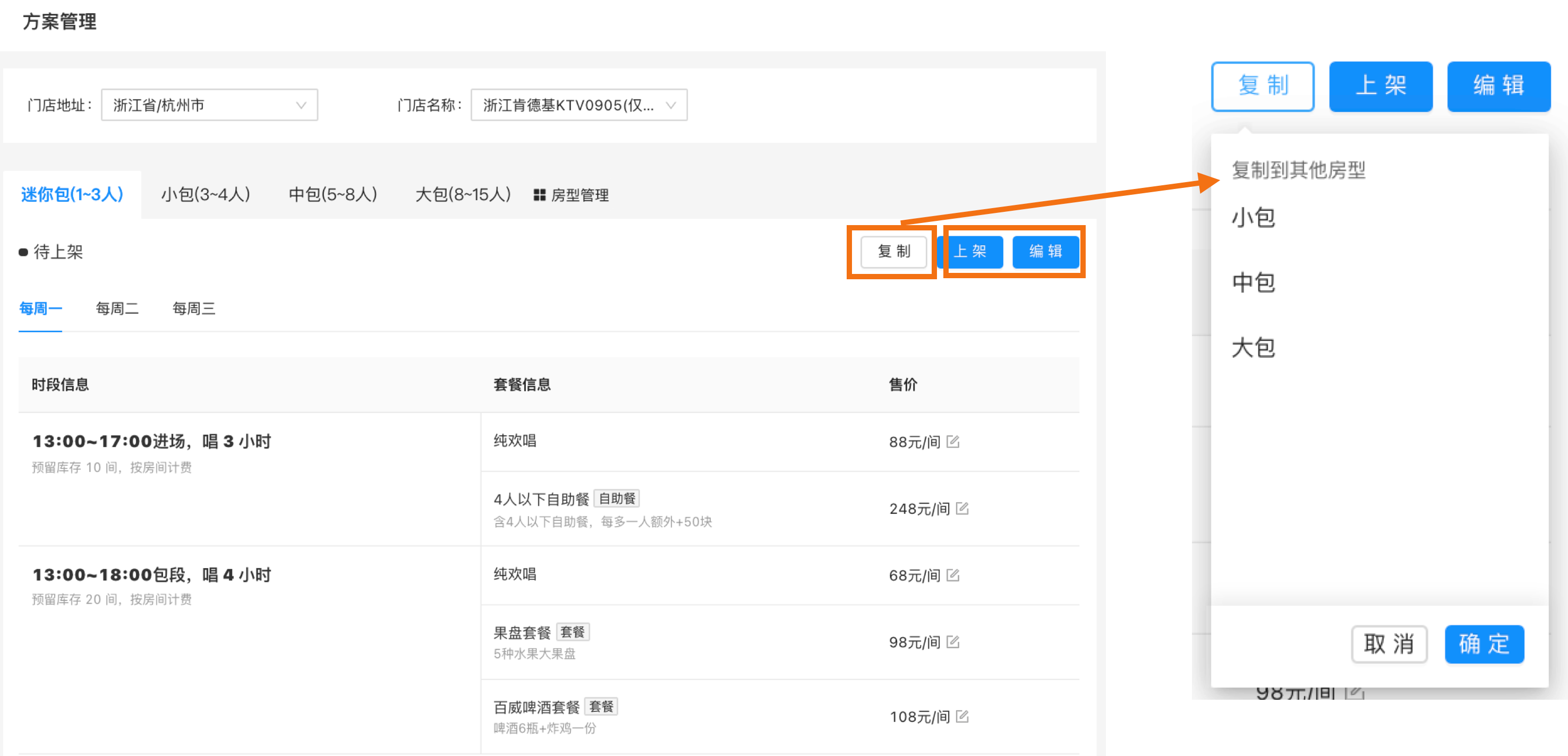Click 预留库存 20 间 note

pyautogui.click(x=112, y=600)
